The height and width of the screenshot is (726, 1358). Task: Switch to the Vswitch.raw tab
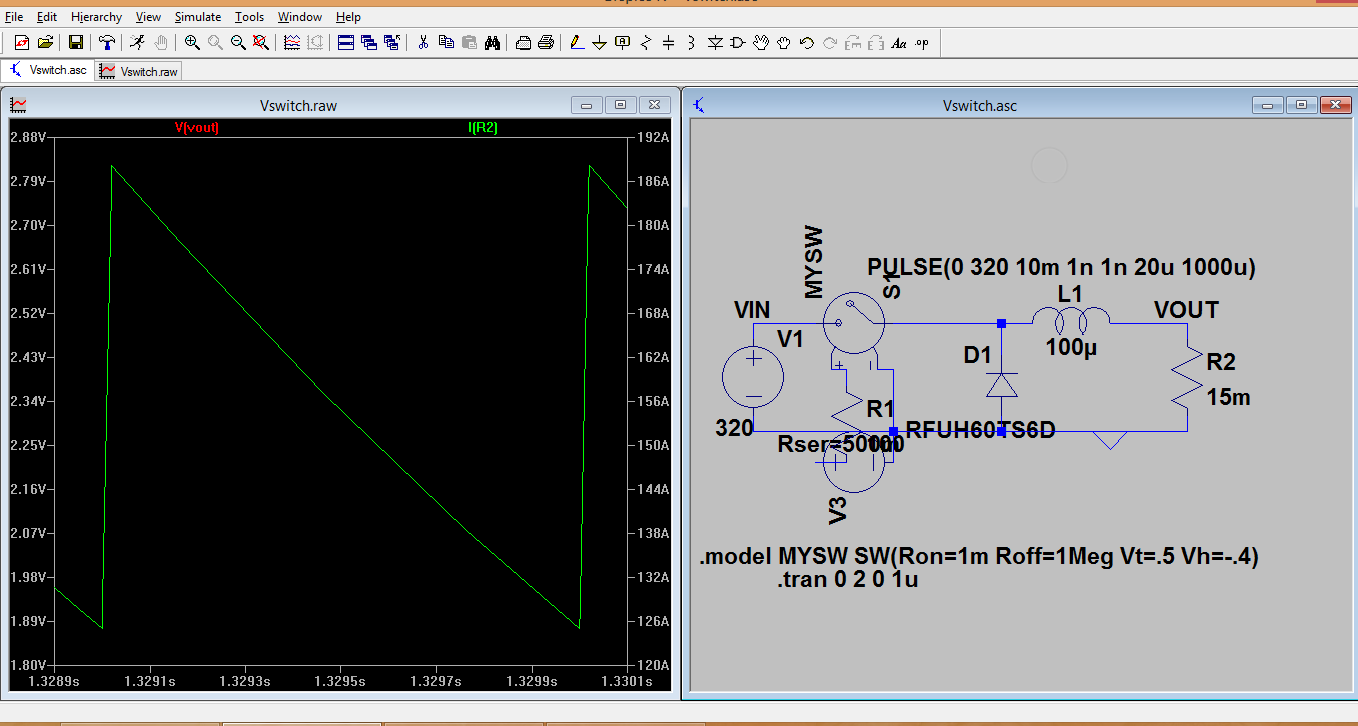click(x=139, y=72)
